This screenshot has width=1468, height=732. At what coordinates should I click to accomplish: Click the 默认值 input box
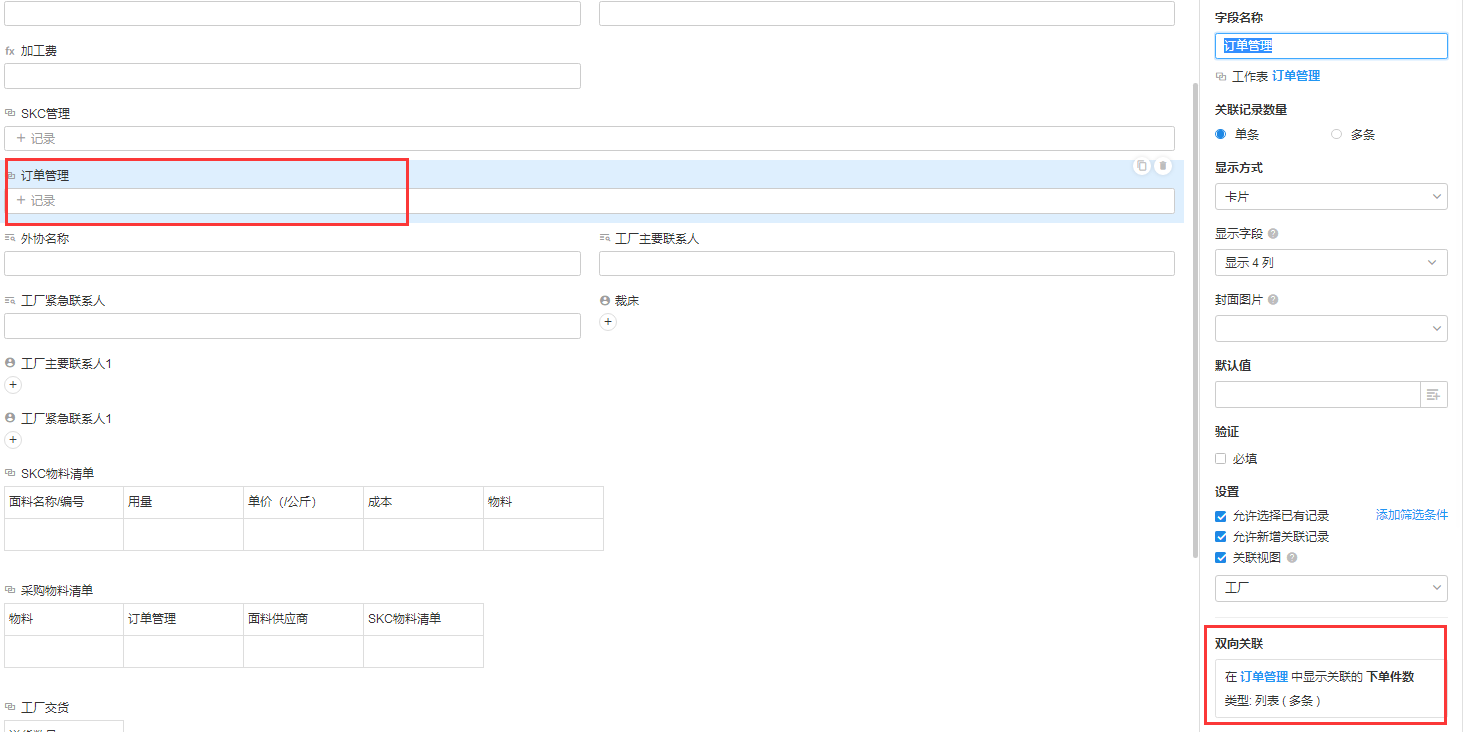tap(1318, 395)
